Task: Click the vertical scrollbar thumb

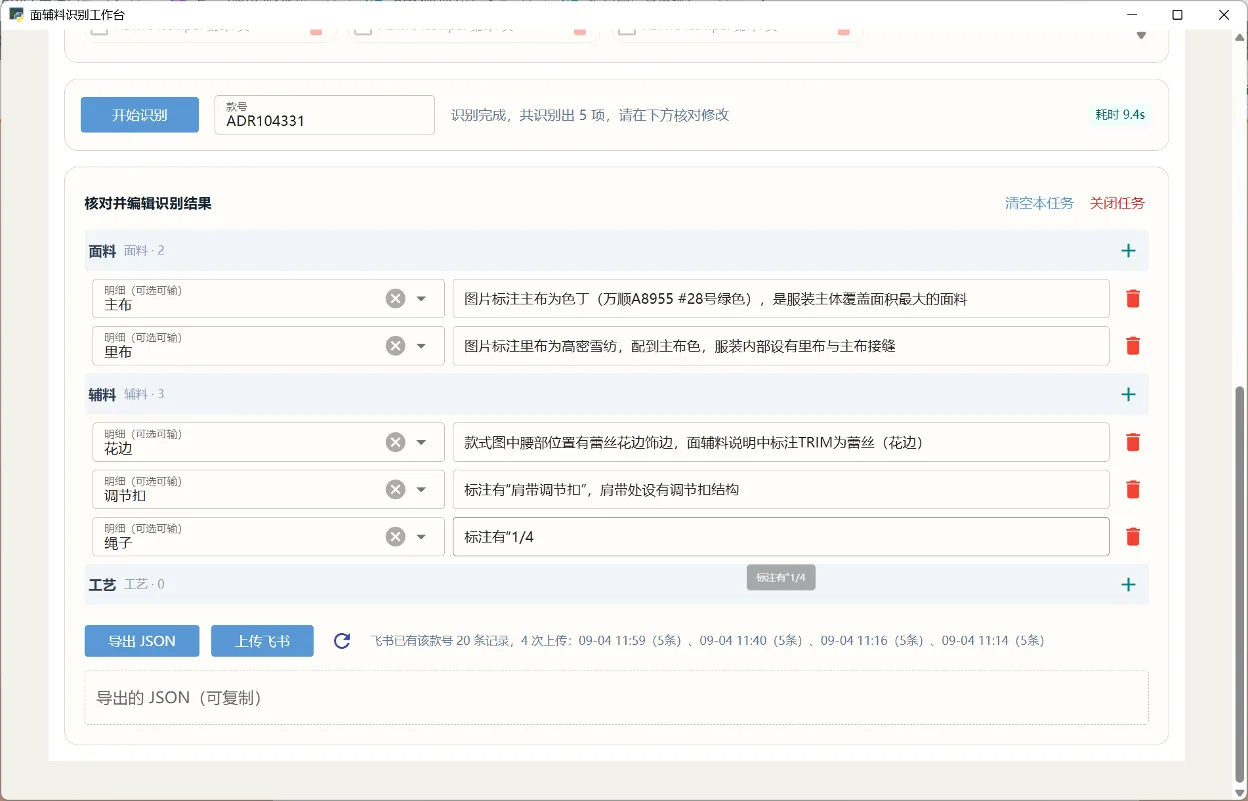Action: (x=1241, y=584)
